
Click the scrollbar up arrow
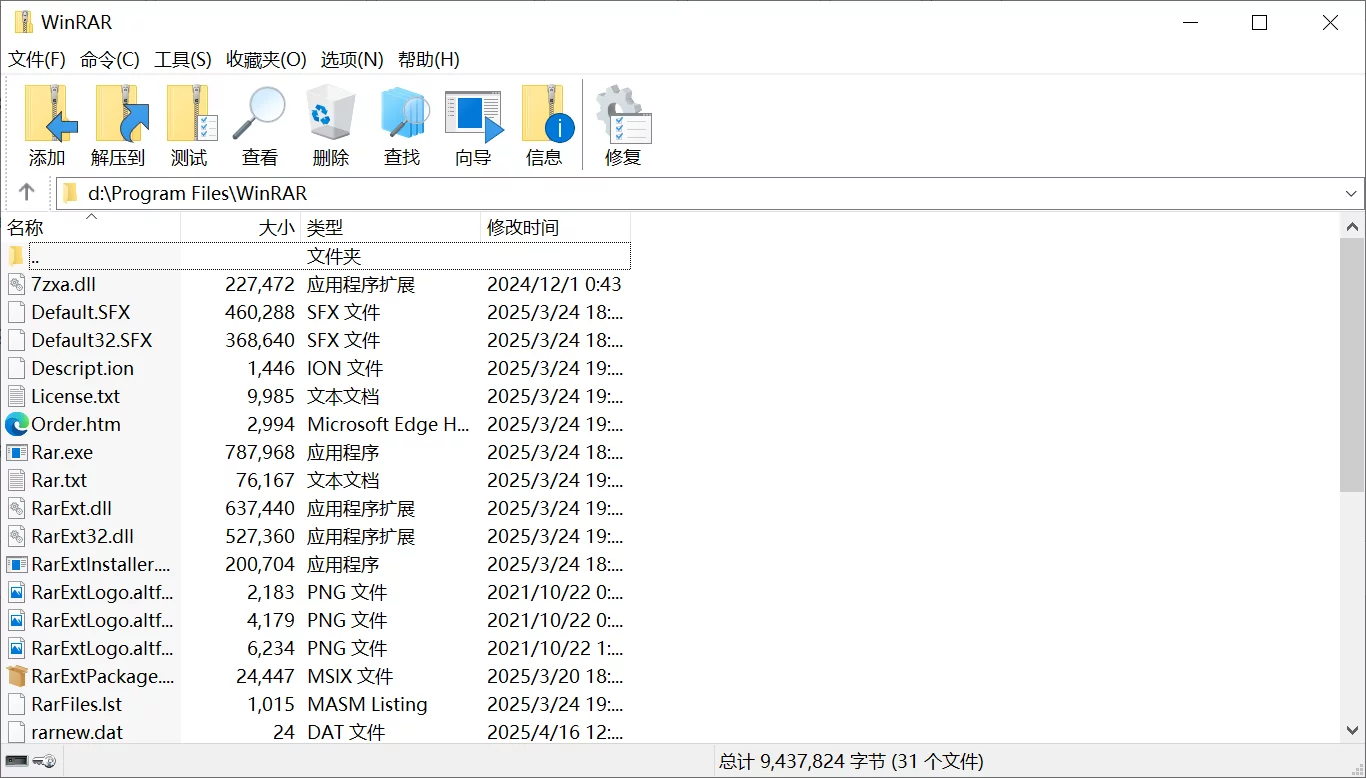coord(1352,226)
